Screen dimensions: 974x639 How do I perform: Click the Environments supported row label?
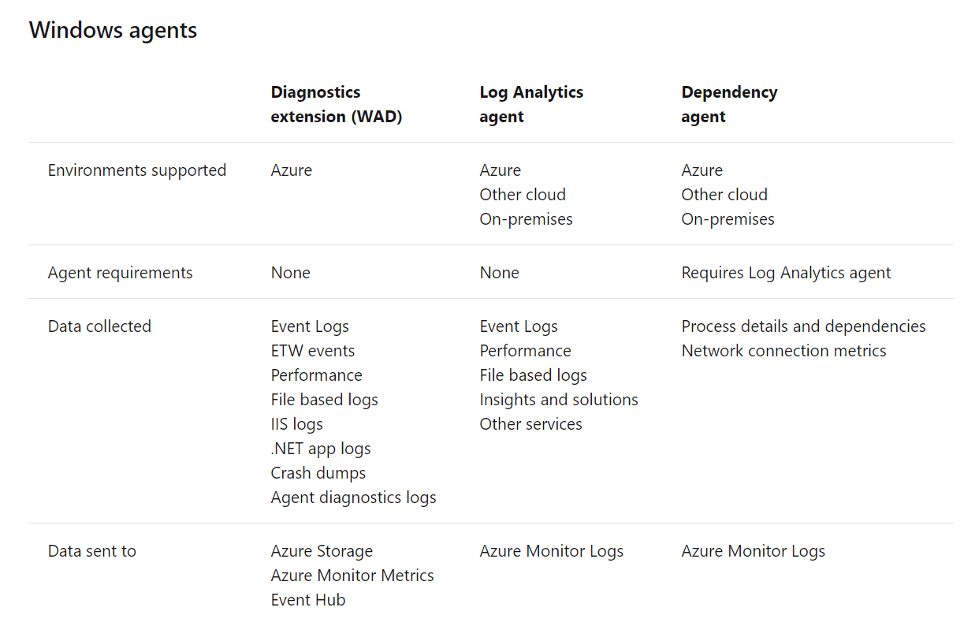click(137, 170)
